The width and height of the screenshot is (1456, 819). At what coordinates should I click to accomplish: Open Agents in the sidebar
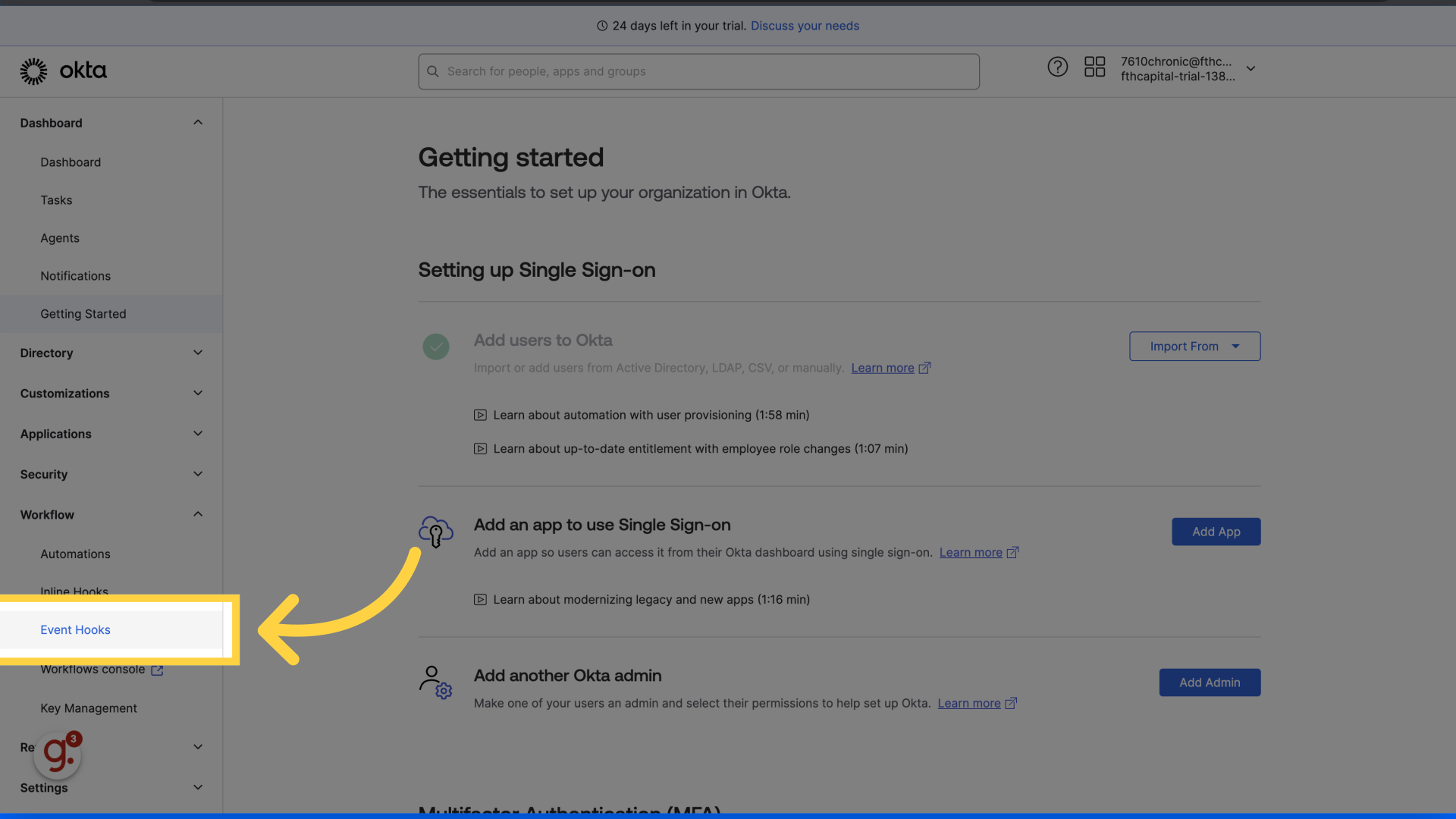[60, 238]
